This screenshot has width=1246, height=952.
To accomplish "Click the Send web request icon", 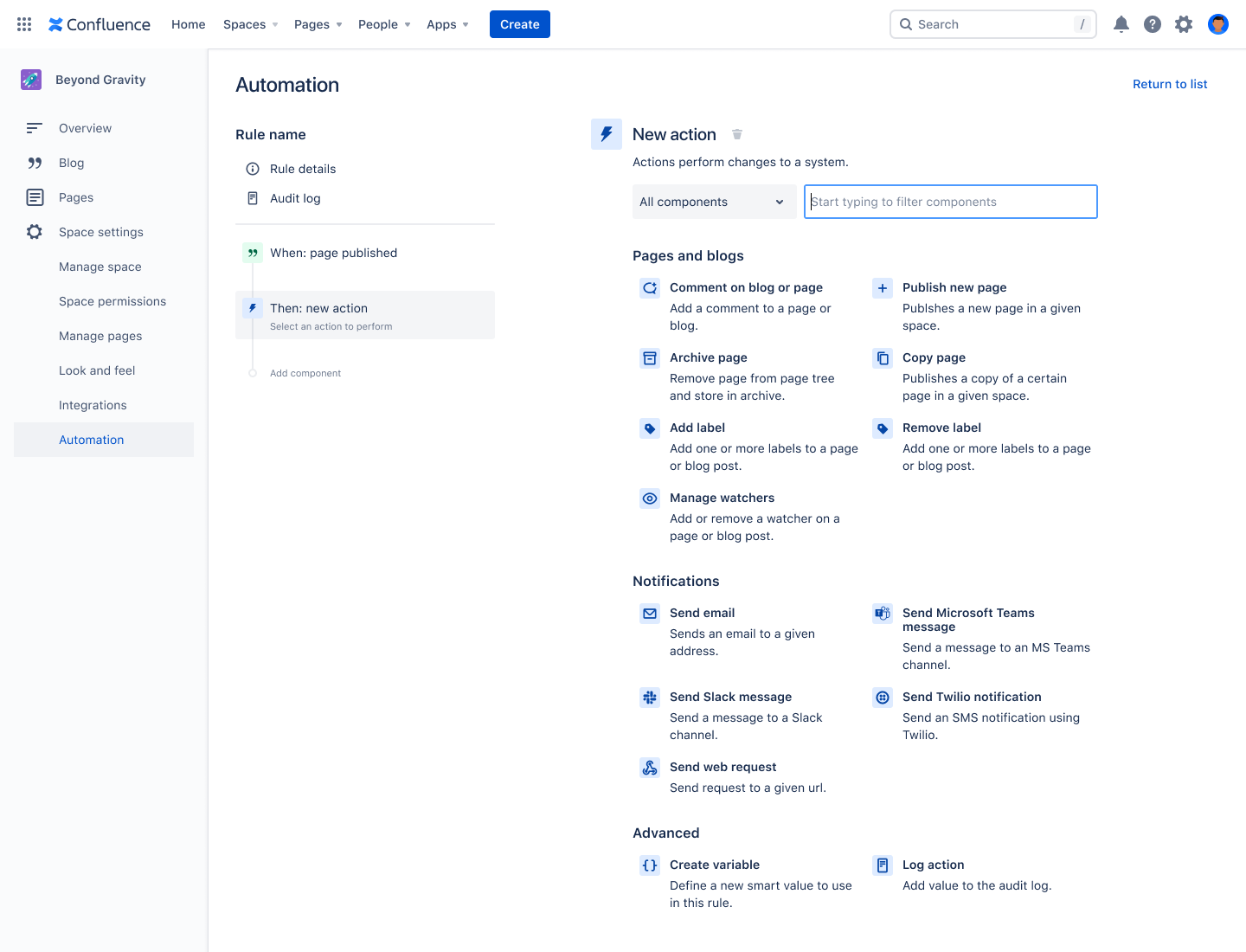I will tap(650, 767).
